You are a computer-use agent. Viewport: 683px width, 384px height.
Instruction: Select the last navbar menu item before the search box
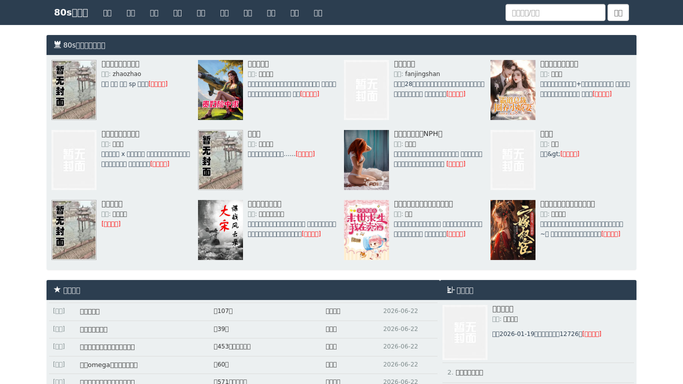(318, 13)
